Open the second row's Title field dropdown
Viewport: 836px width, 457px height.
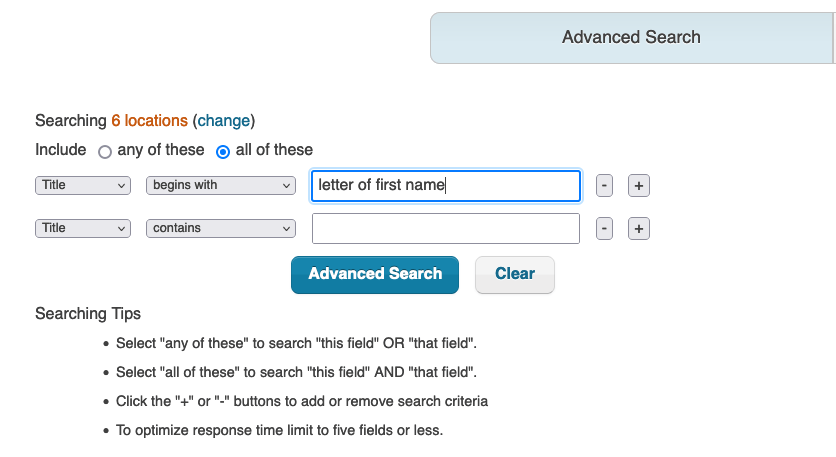point(83,229)
